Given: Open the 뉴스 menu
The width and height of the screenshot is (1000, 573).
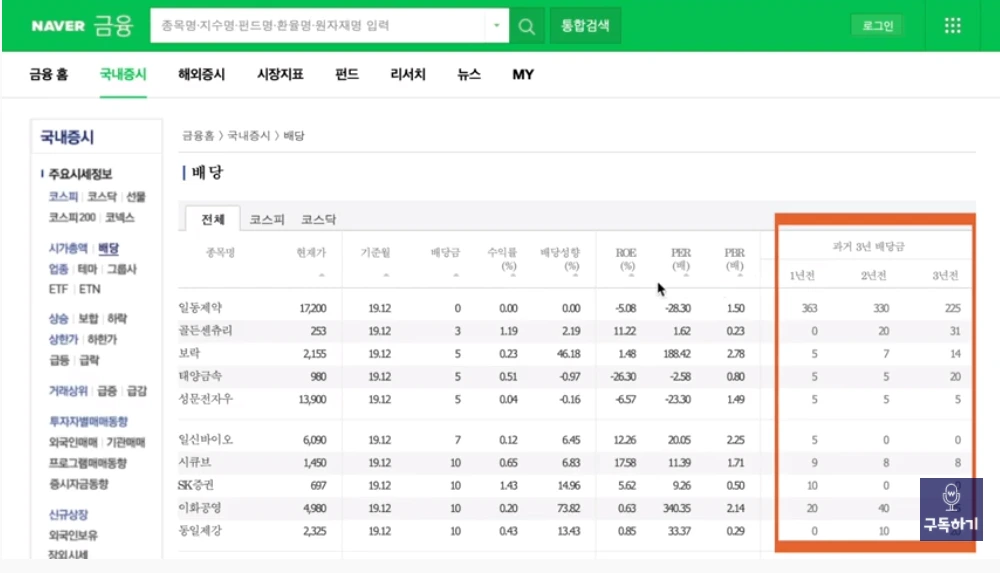Looking at the screenshot, I should 469,75.
